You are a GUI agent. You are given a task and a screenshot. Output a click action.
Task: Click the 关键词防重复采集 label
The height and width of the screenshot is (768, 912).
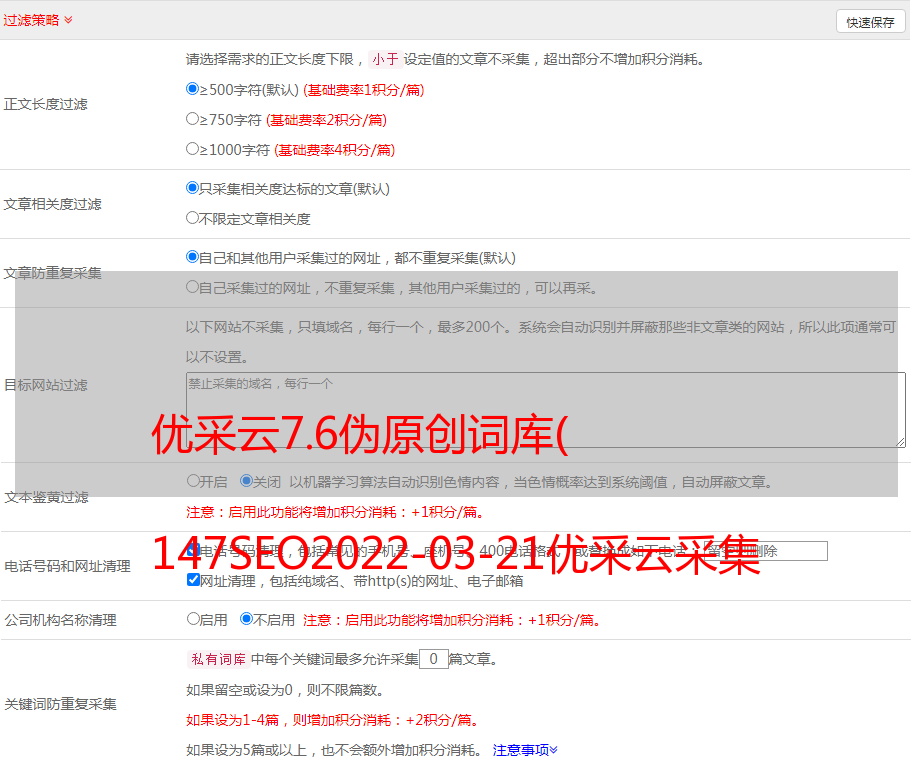tap(60, 704)
